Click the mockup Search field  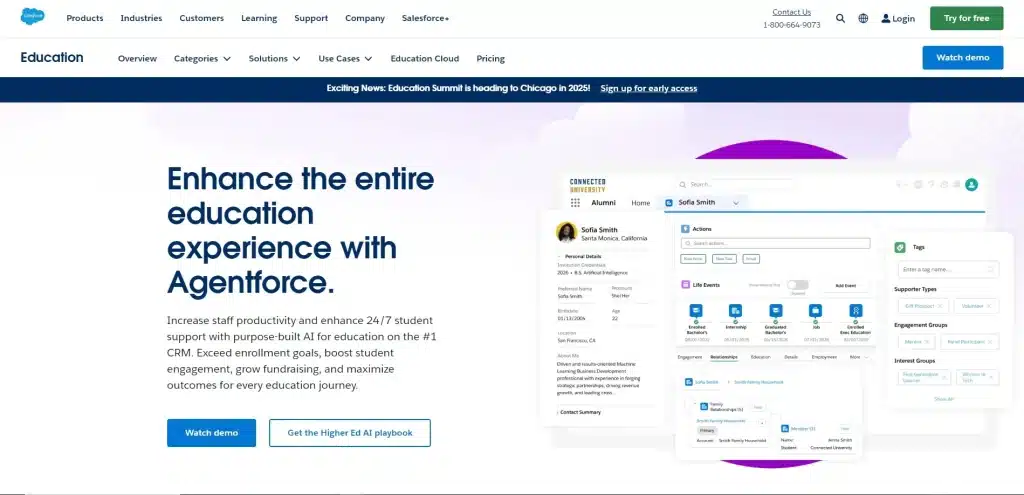(x=735, y=185)
